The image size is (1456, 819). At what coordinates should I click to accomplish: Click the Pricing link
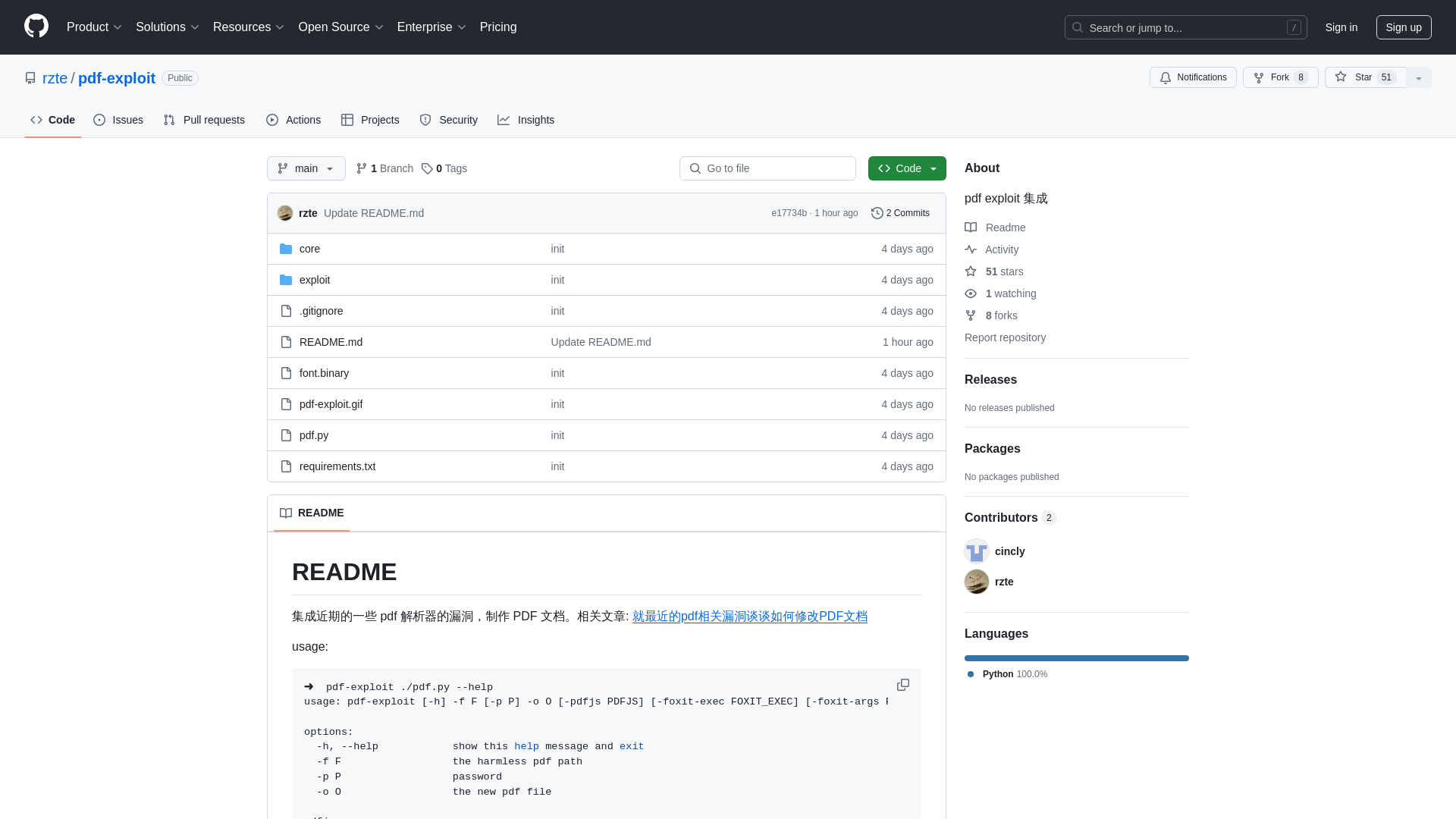[x=498, y=27]
